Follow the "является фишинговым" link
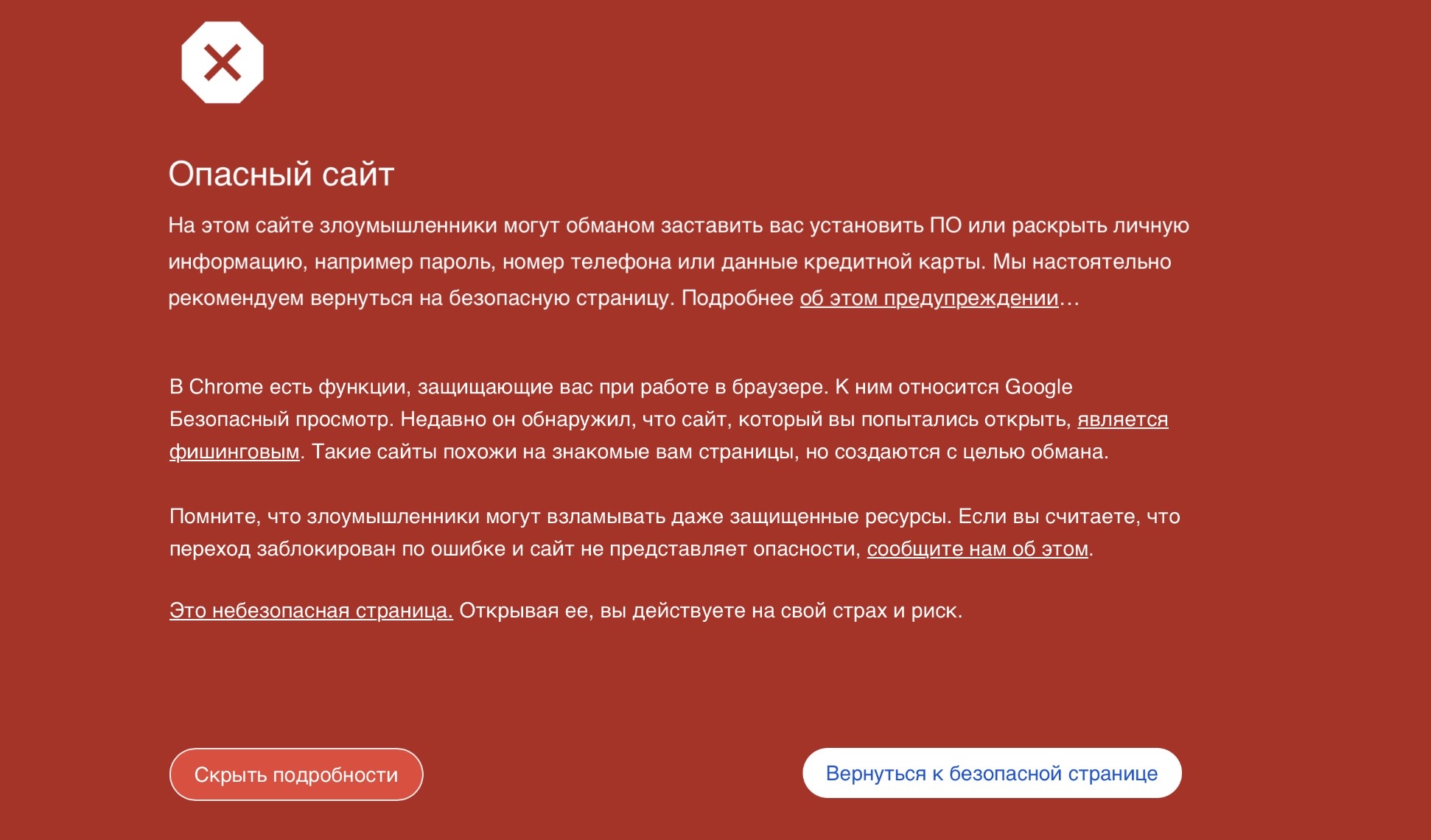 (1122, 420)
